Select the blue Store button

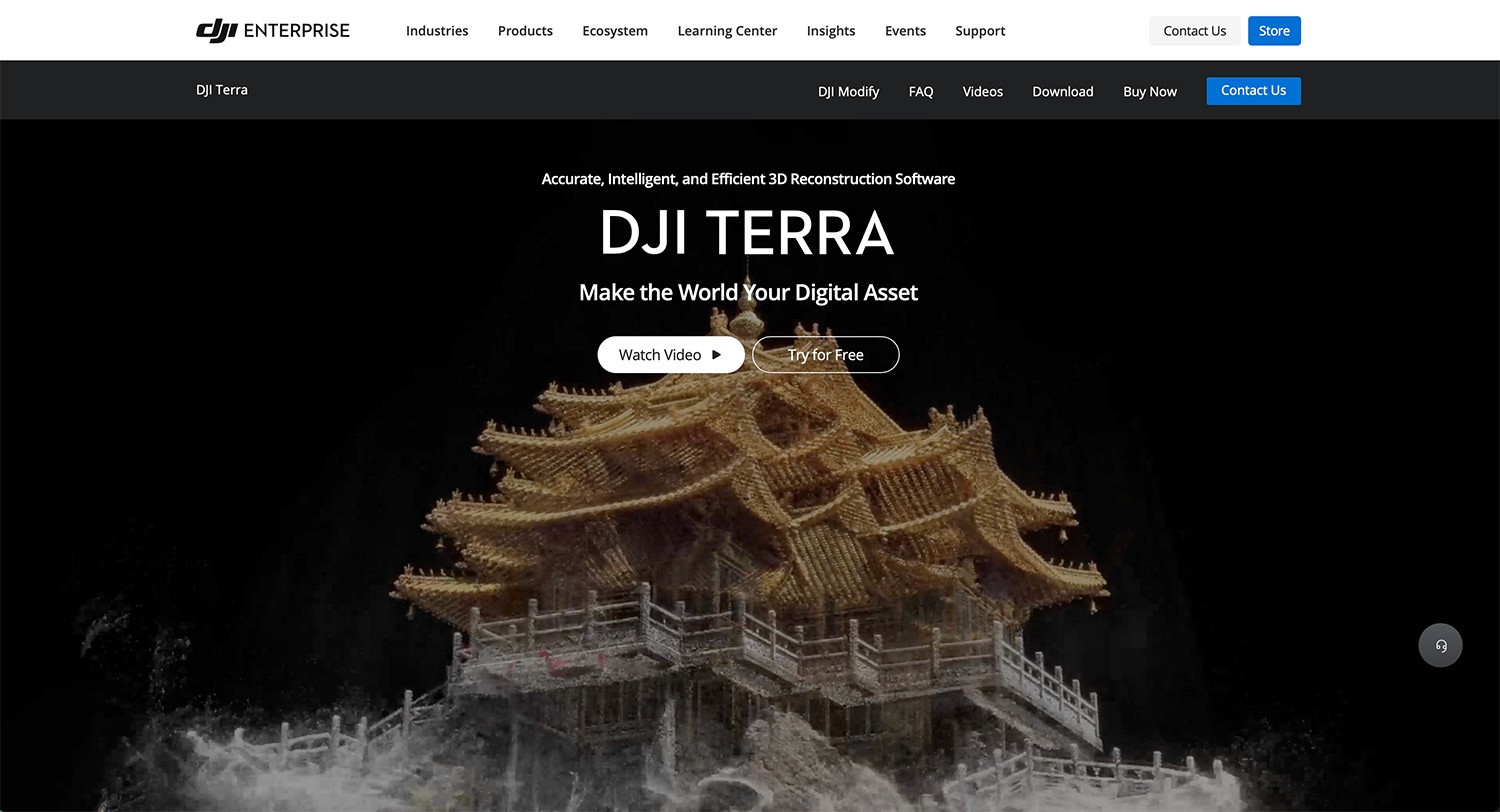[1274, 30]
